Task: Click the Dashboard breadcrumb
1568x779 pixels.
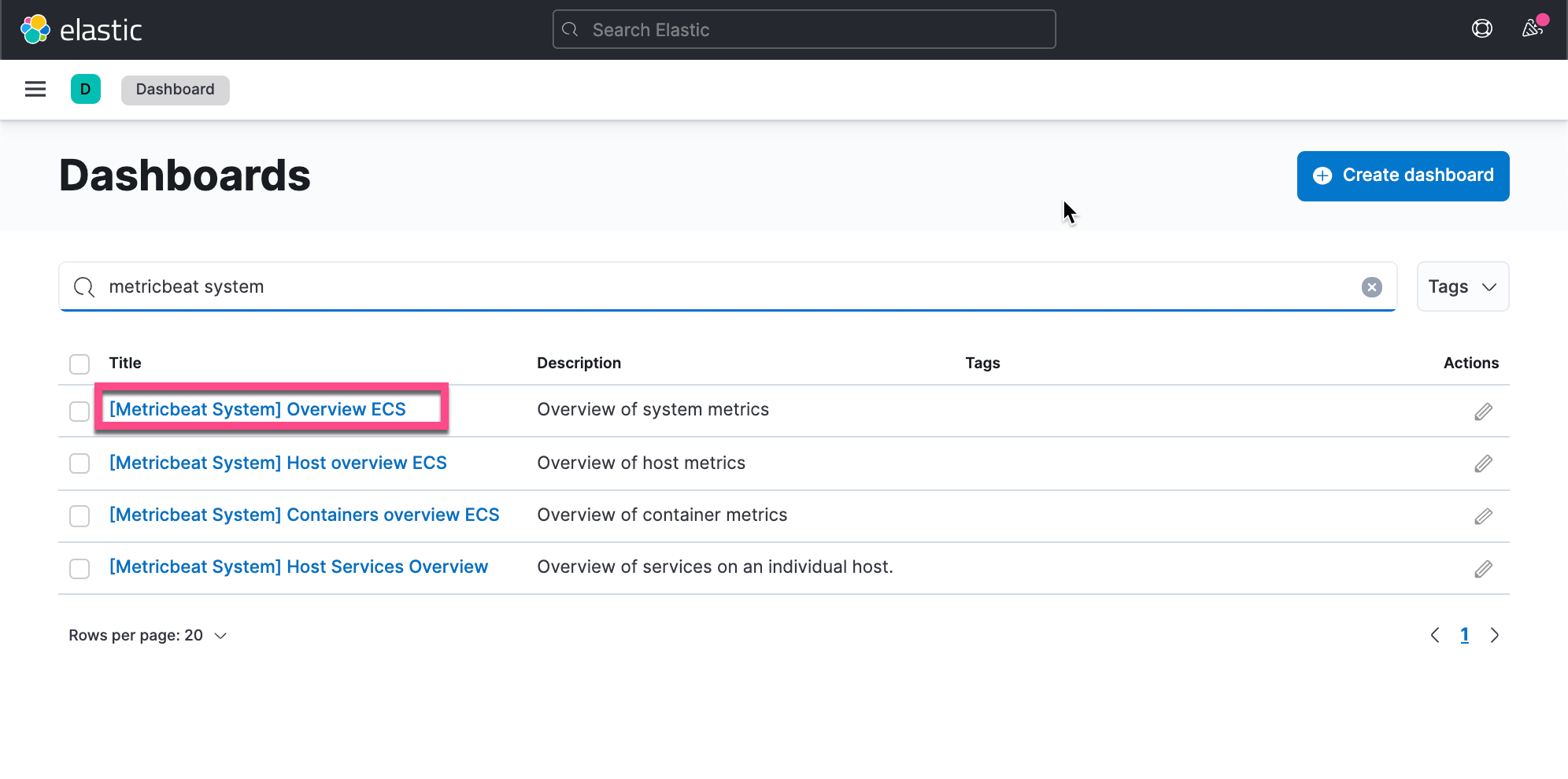Action: point(175,90)
